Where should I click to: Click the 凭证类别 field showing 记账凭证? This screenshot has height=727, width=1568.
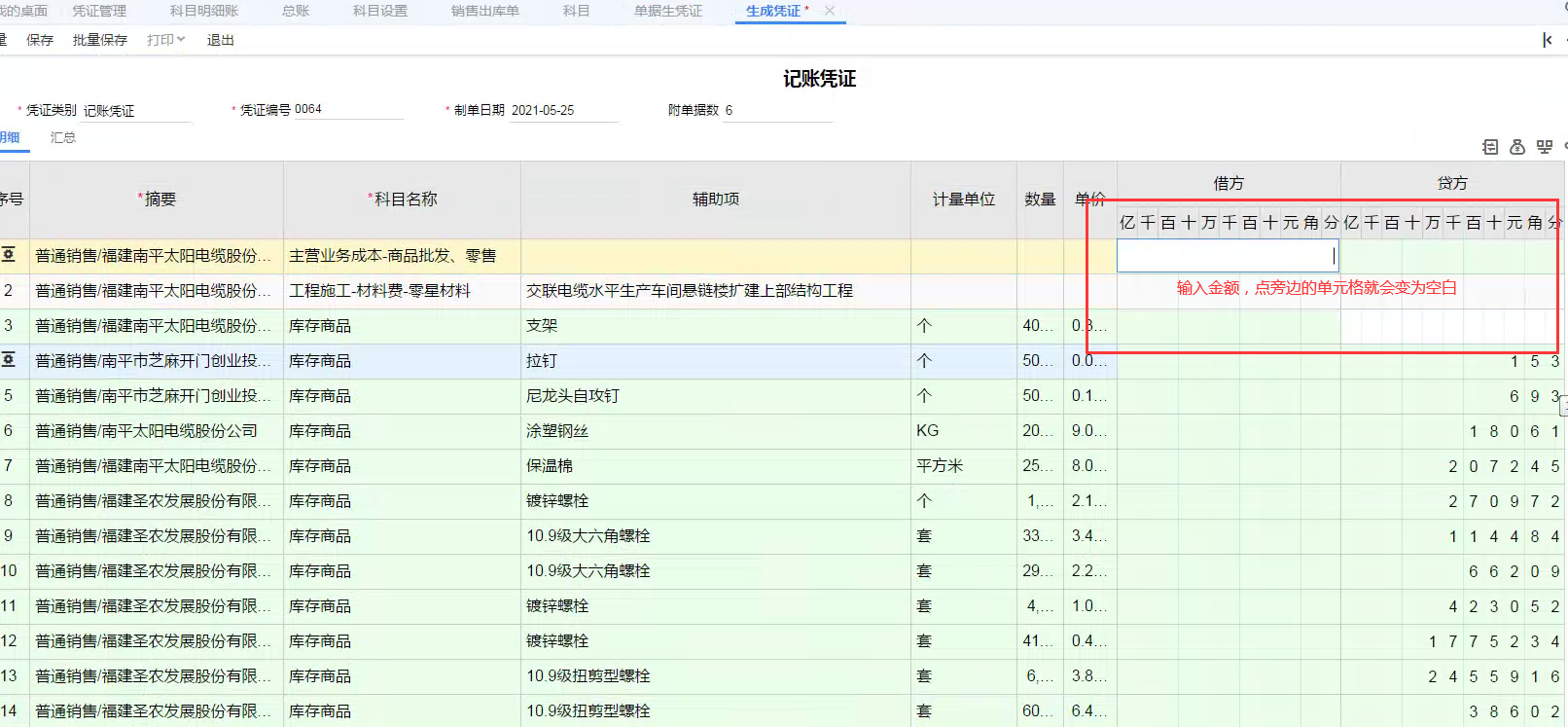(x=136, y=111)
